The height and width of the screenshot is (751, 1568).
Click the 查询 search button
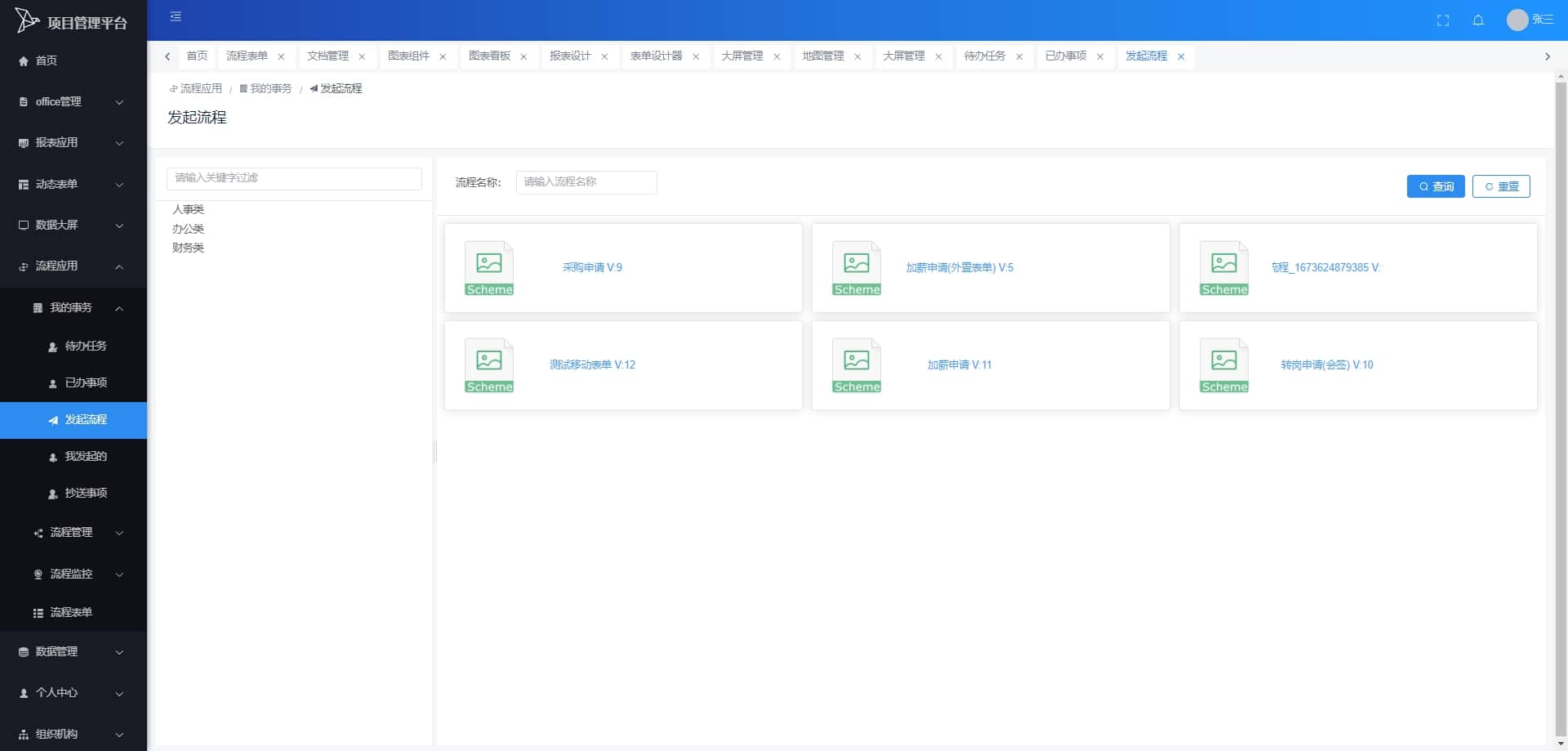(1436, 186)
